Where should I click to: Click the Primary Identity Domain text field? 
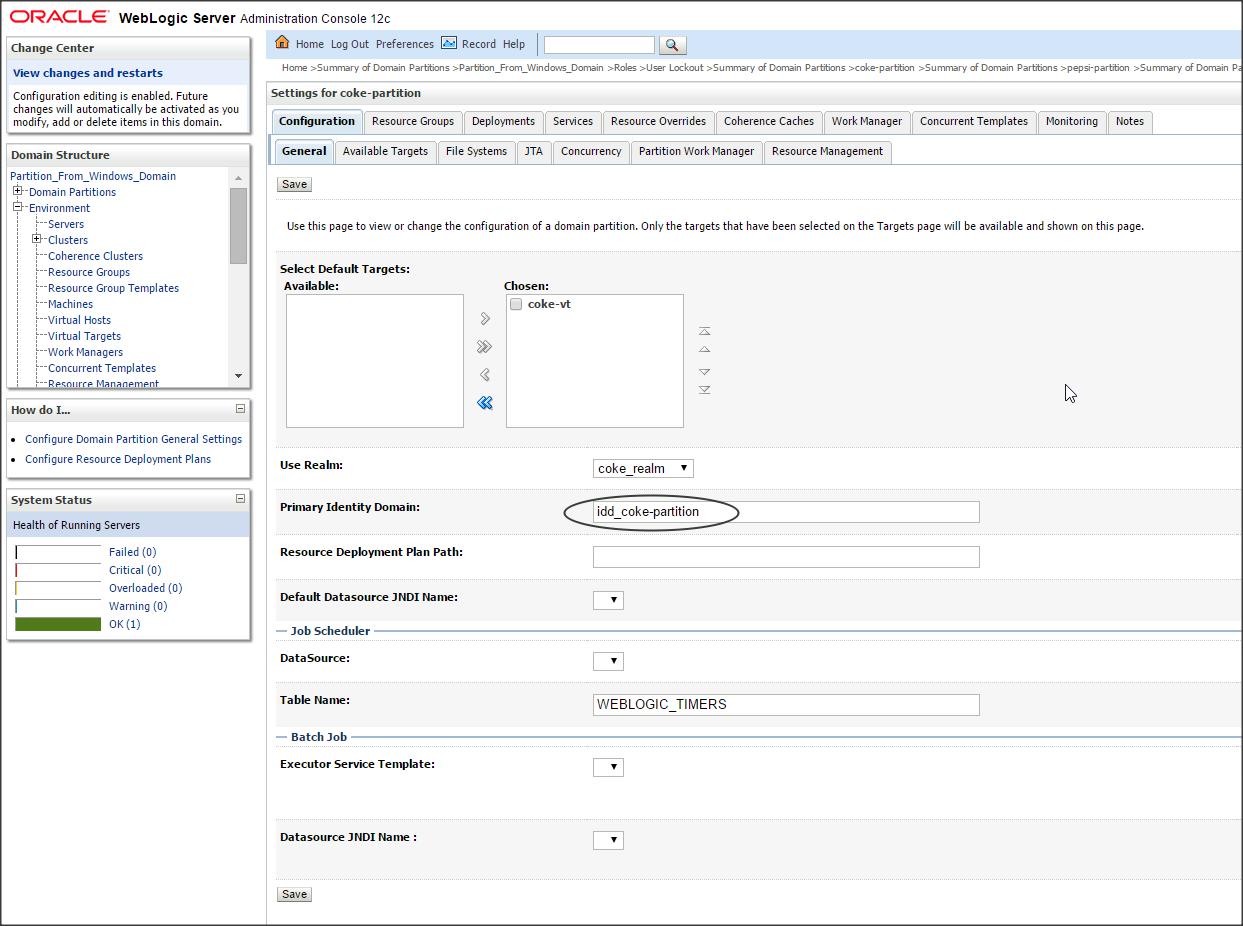[x=785, y=512]
